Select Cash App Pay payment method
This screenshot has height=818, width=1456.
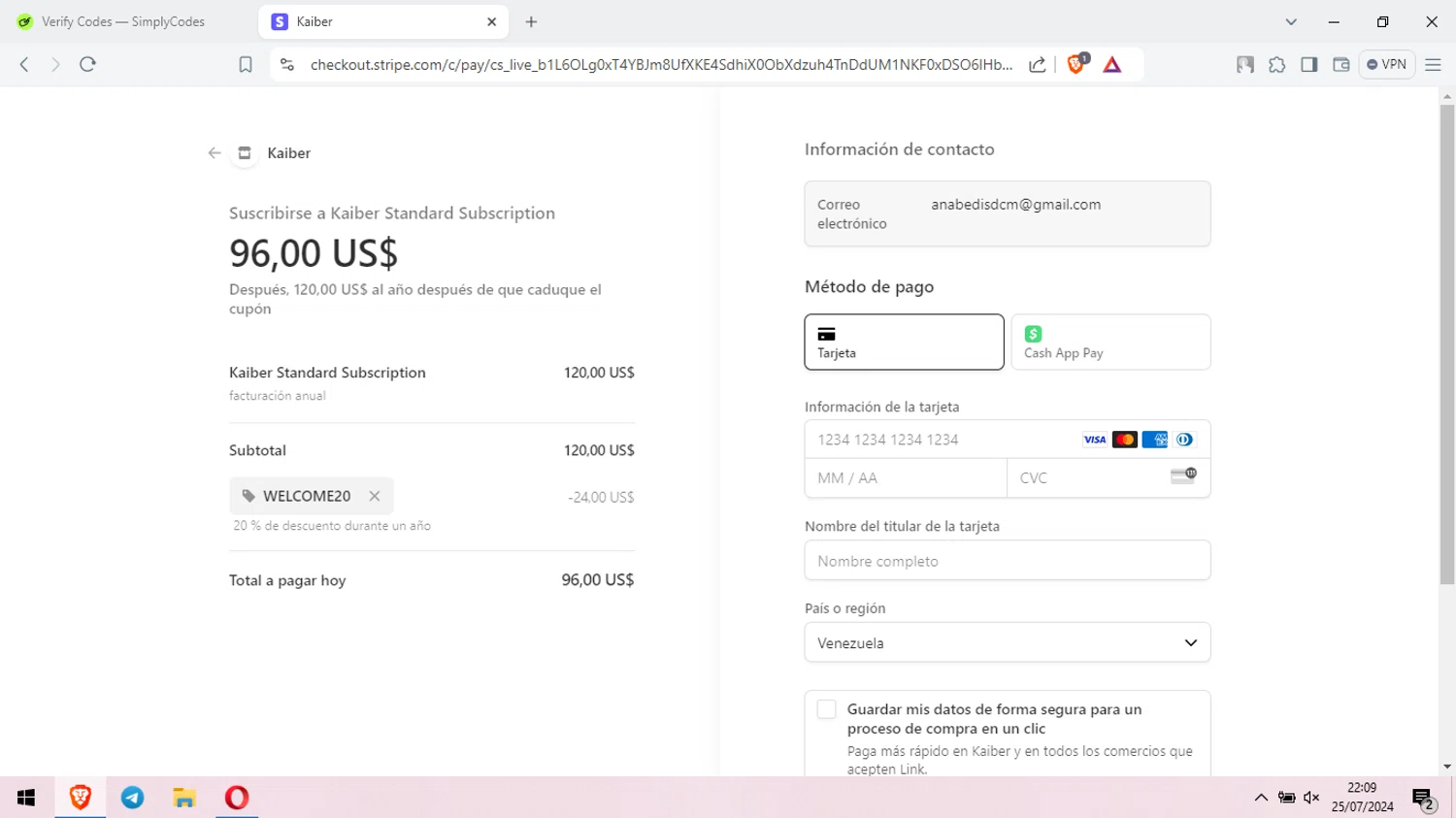[x=1110, y=342]
